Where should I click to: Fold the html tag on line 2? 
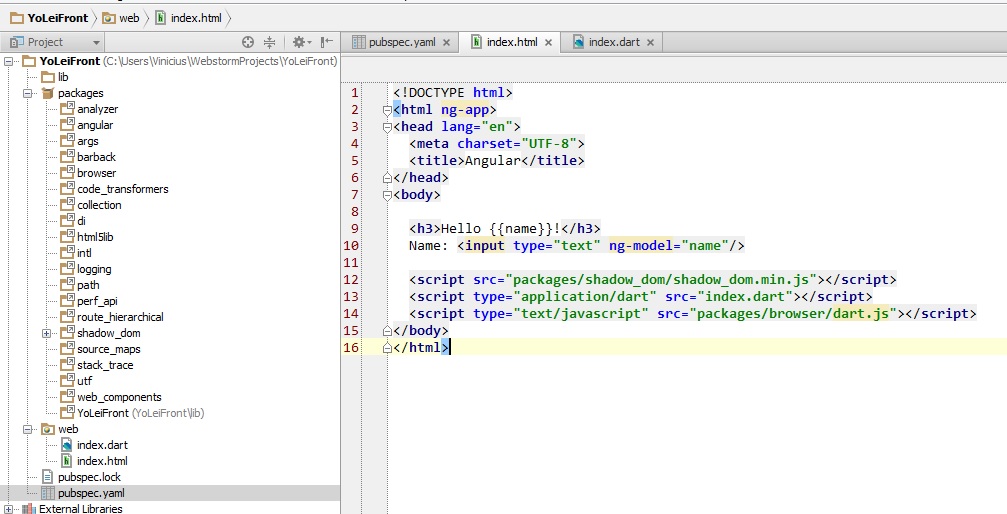(387, 110)
